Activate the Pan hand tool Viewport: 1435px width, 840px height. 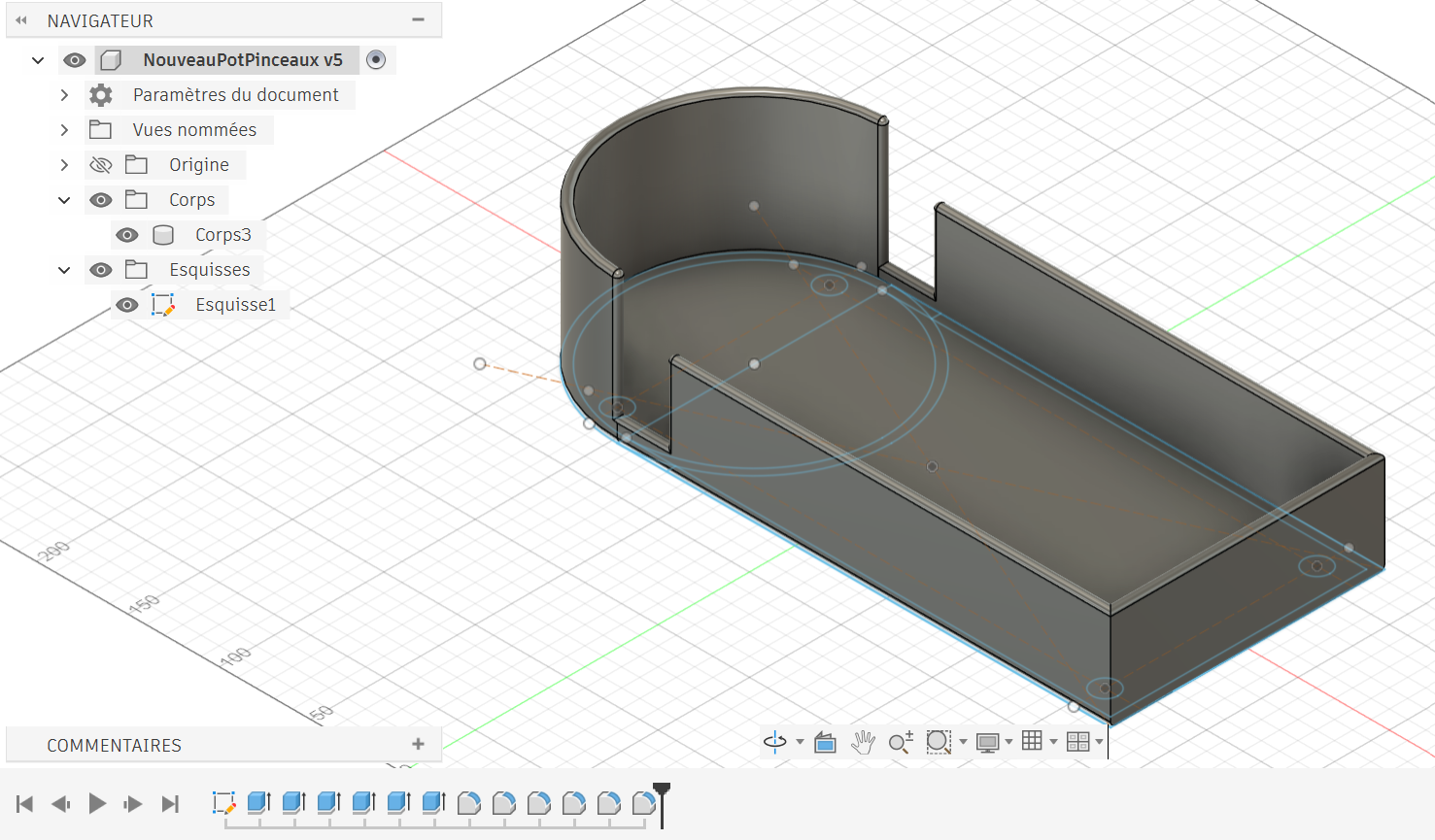tap(862, 742)
